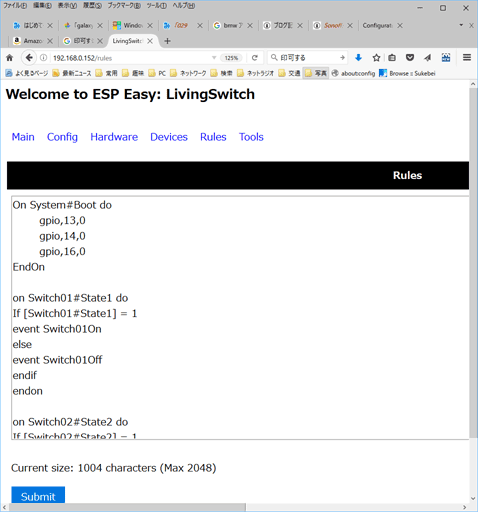Screen dimensions: 478x512
Task: Open the bookmarks library icon
Action: point(392,58)
